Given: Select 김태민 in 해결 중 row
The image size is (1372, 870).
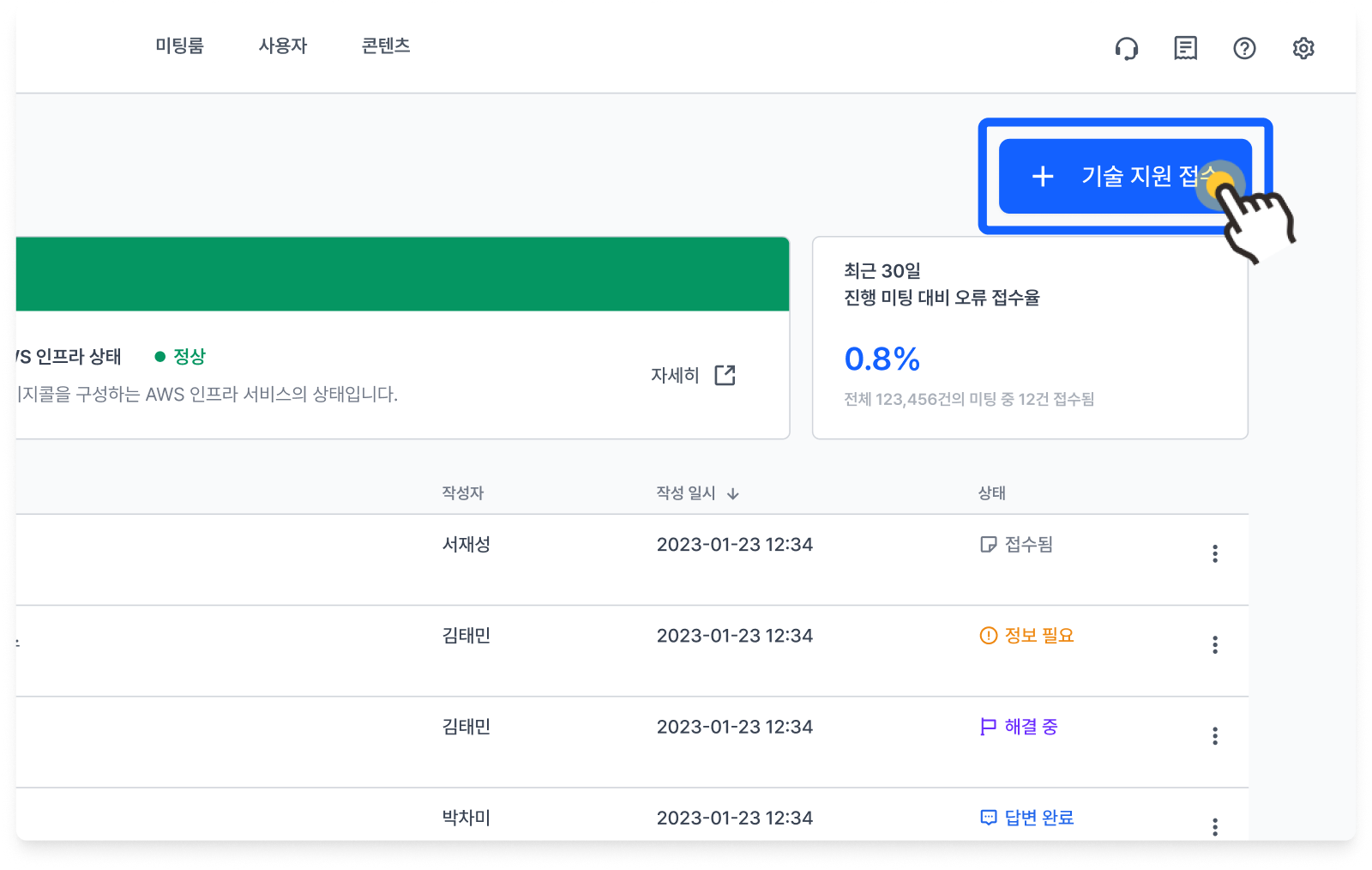Looking at the screenshot, I should coord(466,727).
